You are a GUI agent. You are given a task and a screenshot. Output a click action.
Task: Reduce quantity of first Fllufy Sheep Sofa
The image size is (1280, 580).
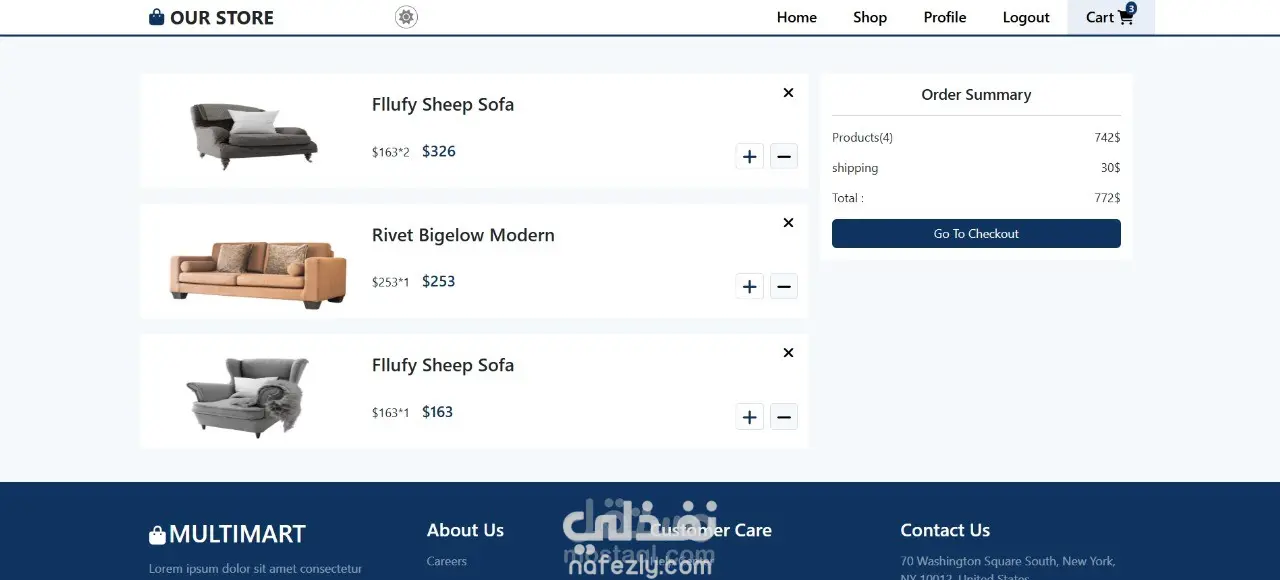click(784, 156)
